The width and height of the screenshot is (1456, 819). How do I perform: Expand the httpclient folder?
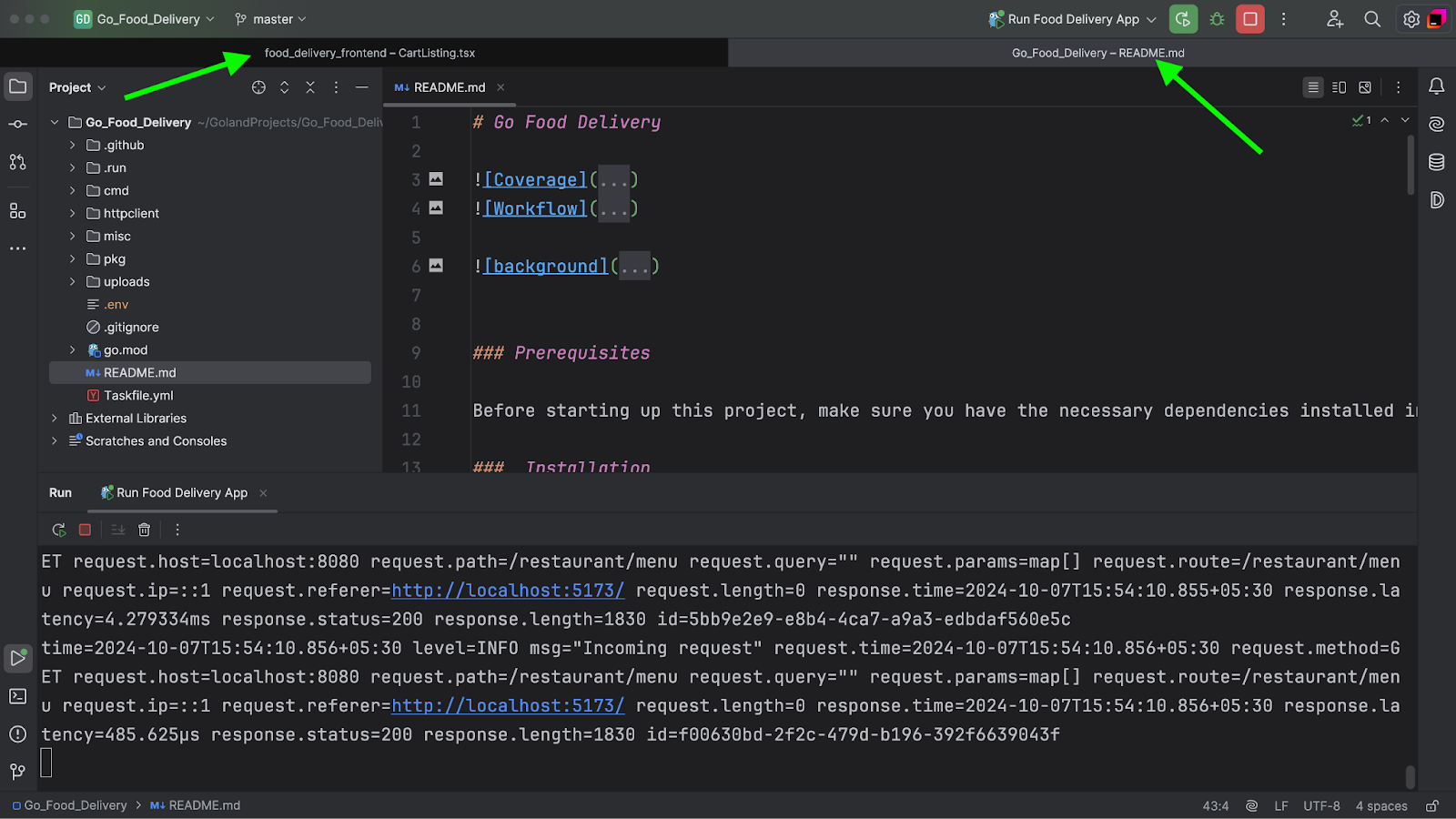click(73, 213)
